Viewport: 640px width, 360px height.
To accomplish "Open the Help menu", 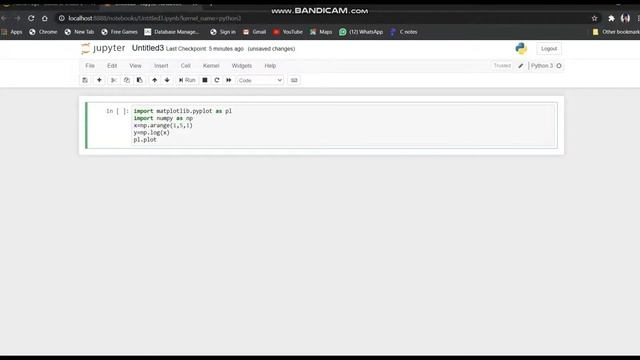I will pos(270,66).
